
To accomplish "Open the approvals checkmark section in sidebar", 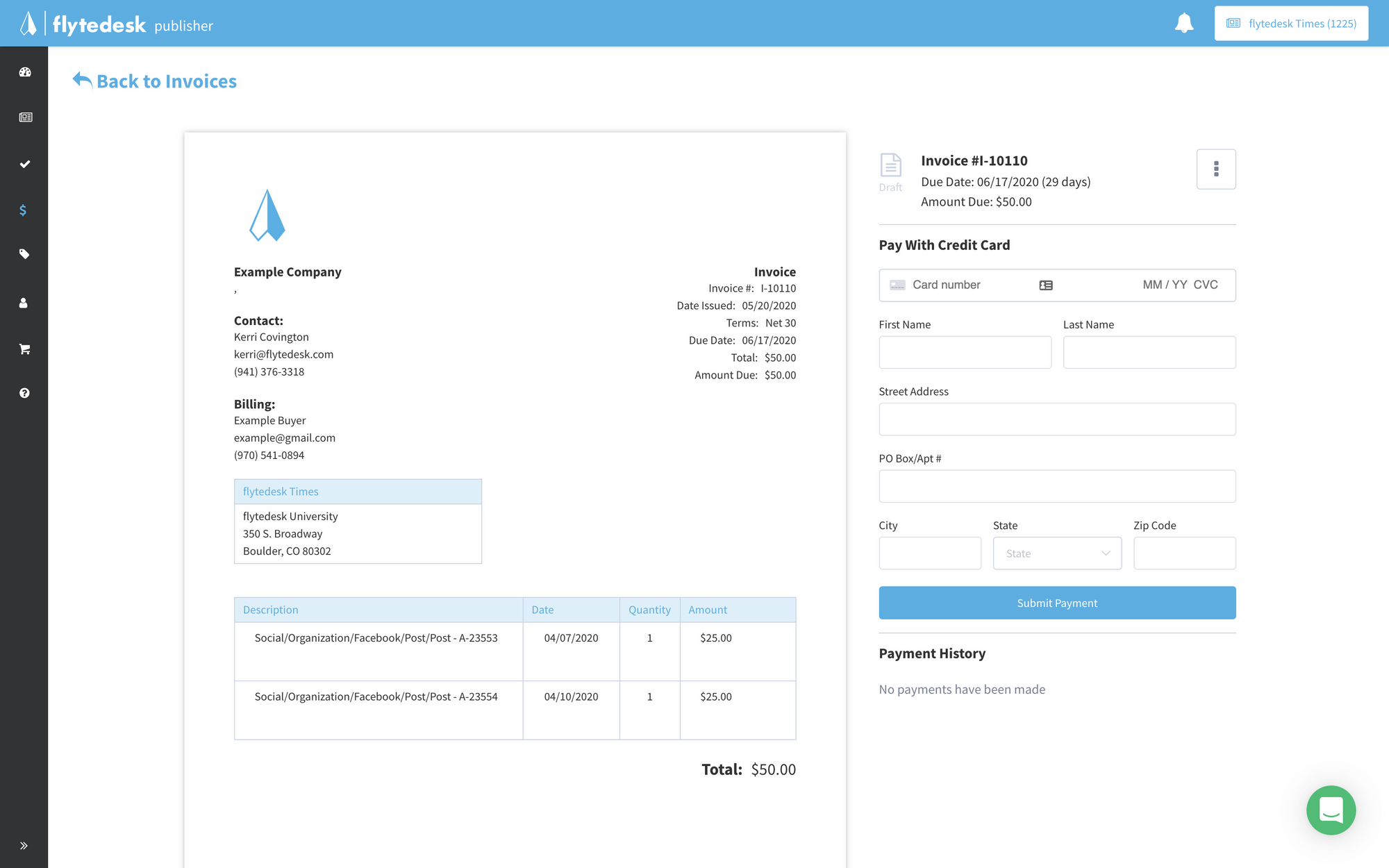I will [x=24, y=164].
